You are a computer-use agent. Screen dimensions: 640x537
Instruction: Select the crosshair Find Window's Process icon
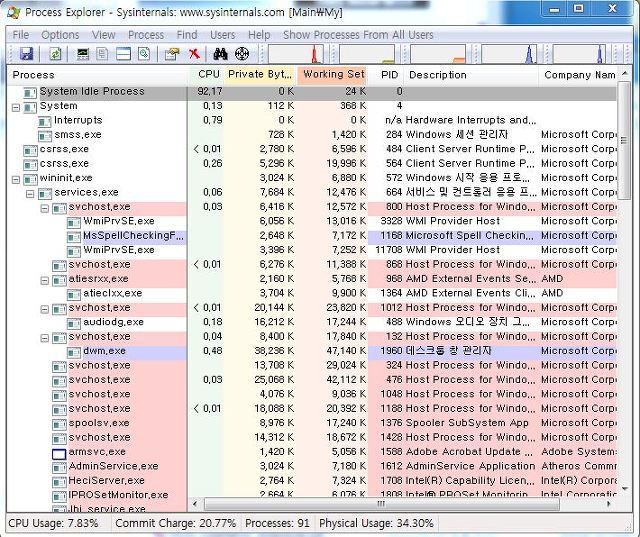[x=242, y=54]
